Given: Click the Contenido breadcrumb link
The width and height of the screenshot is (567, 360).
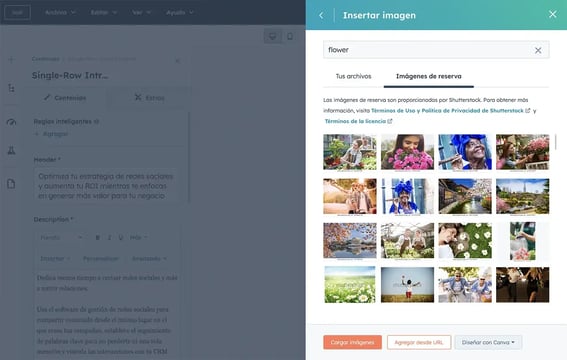Looking at the screenshot, I should coord(45,59).
